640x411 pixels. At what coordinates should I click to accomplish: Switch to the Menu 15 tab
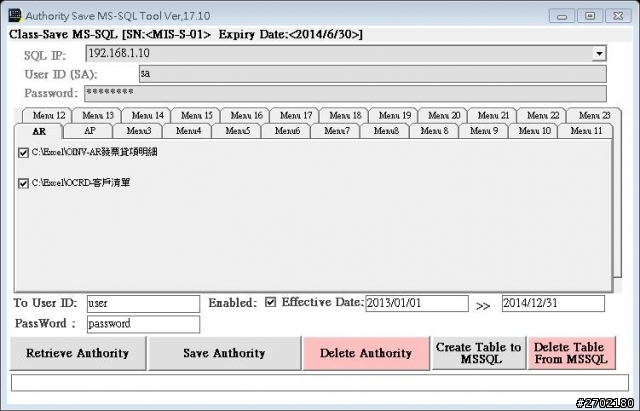tap(197, 116)
